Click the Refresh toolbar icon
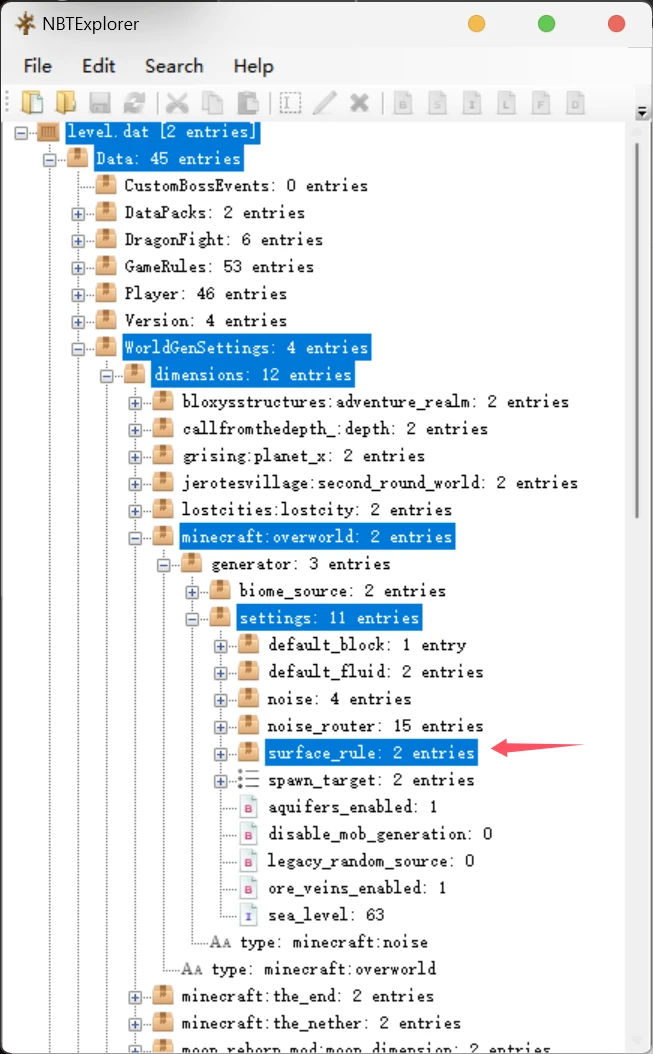 point(135,103)
